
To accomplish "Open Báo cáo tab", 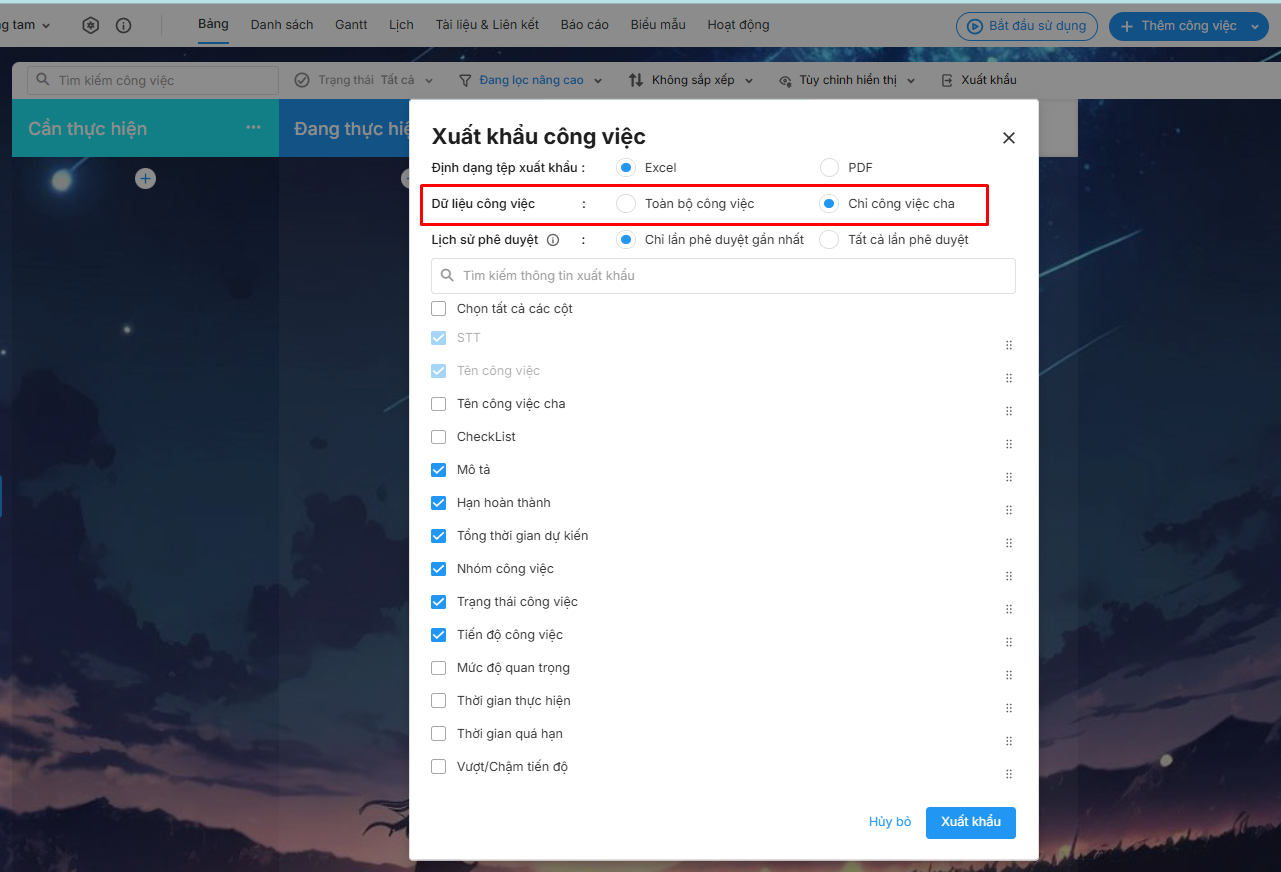I will point(585,25).
